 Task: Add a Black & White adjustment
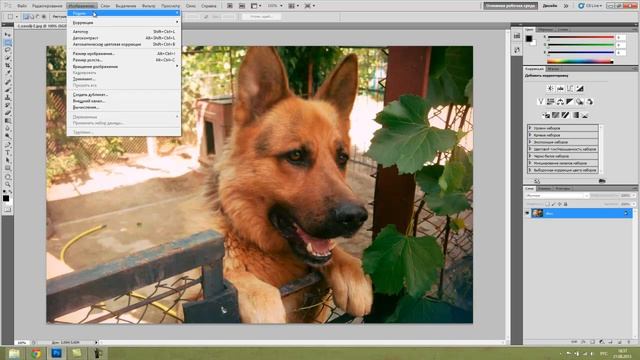(x=570, y=102)
